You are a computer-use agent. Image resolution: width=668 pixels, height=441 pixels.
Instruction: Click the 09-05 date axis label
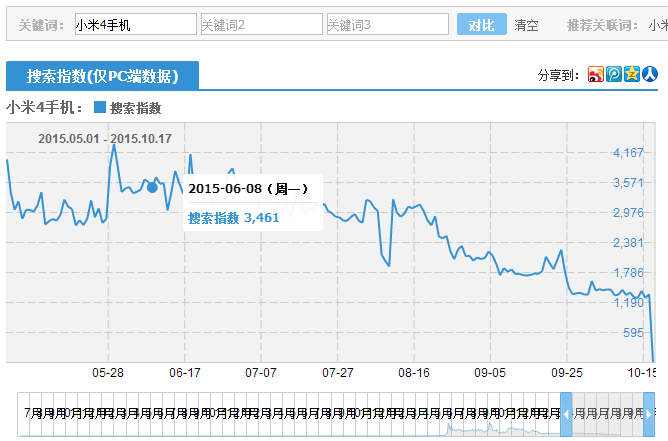point(490,373)
